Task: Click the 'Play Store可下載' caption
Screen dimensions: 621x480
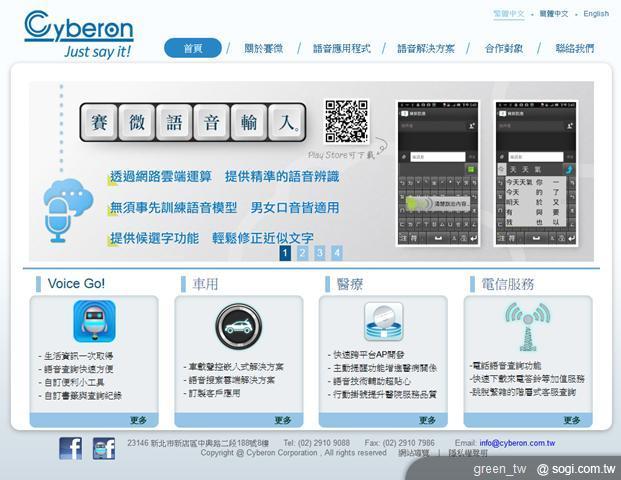Action: pos(341,155)
